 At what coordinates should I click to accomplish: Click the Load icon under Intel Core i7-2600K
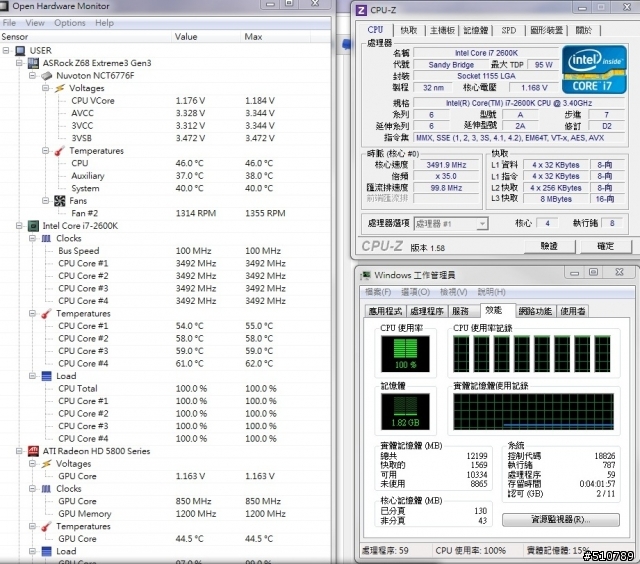(47, 376)
